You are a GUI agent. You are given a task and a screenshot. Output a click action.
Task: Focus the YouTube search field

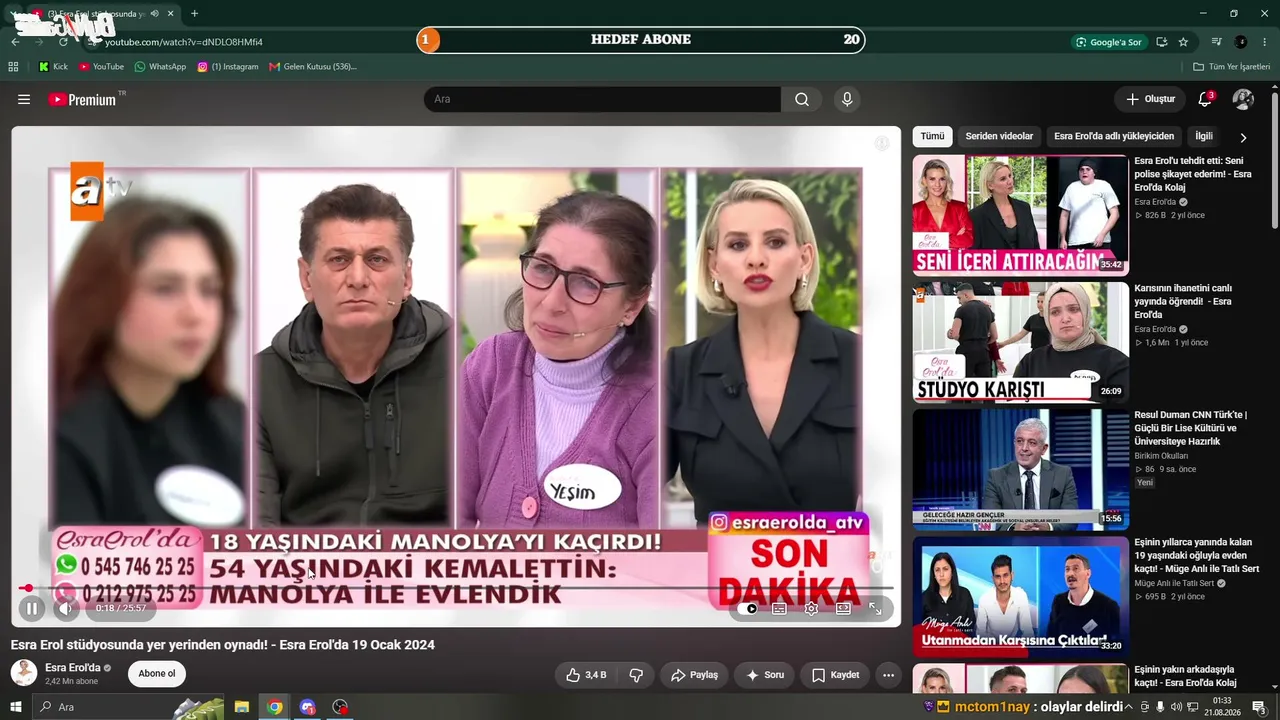pyautogui.click(x=602, y=99)
